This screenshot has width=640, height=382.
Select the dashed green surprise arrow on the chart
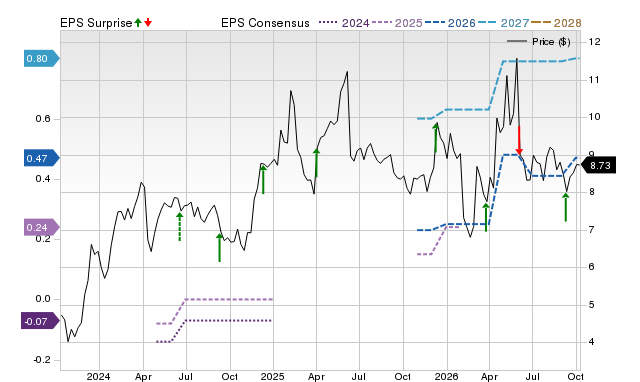click(x=180, y=227)
